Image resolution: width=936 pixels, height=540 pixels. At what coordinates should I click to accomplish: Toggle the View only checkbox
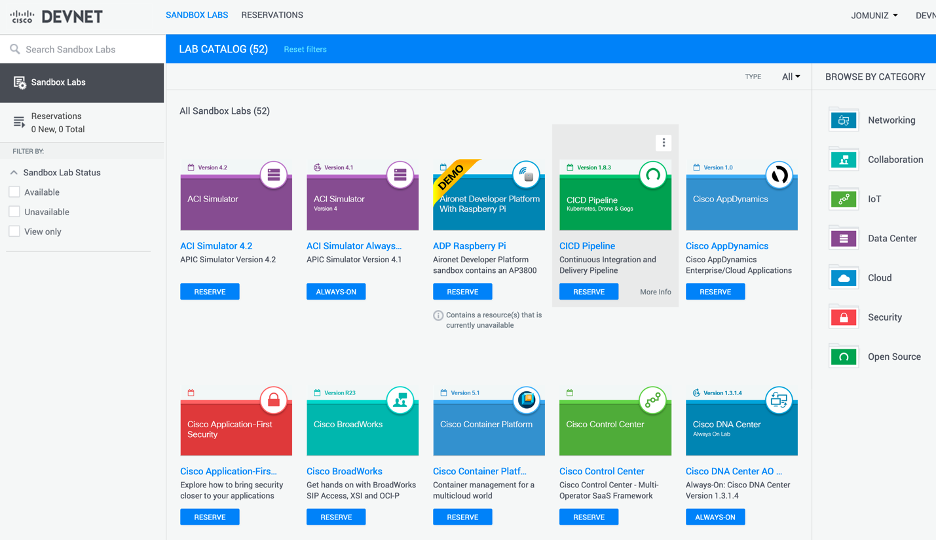[x=14, y=231]
